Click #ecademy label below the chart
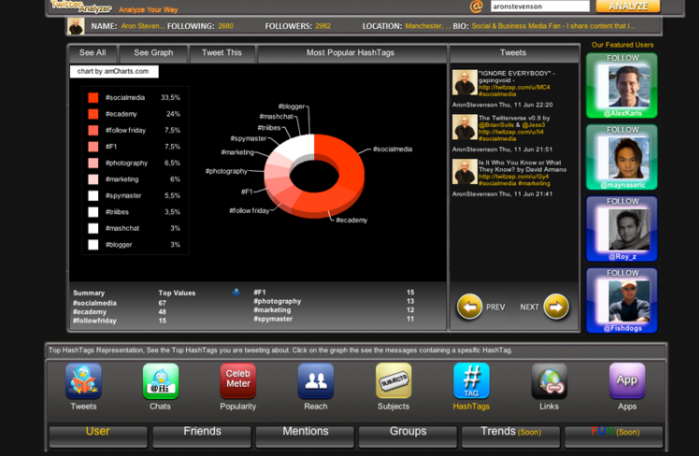699x456 pixels. (351, 220)
